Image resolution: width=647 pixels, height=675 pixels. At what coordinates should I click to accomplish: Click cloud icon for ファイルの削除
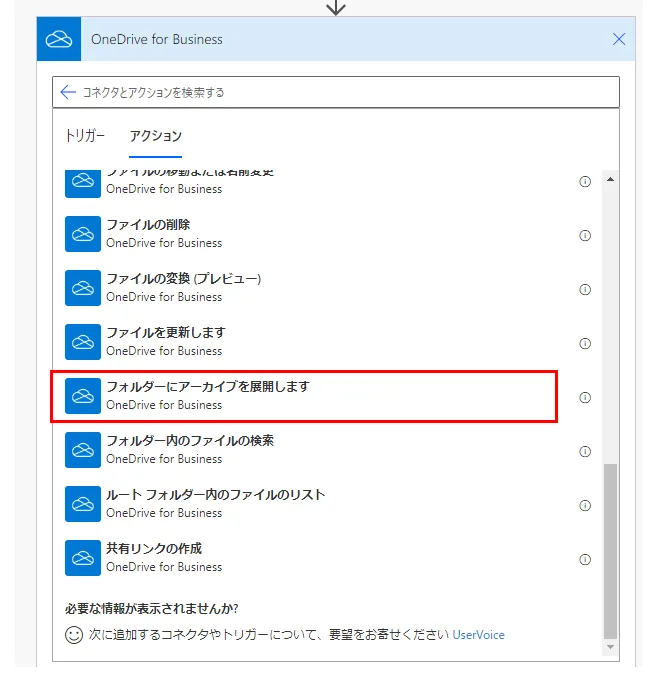[83, 234]
